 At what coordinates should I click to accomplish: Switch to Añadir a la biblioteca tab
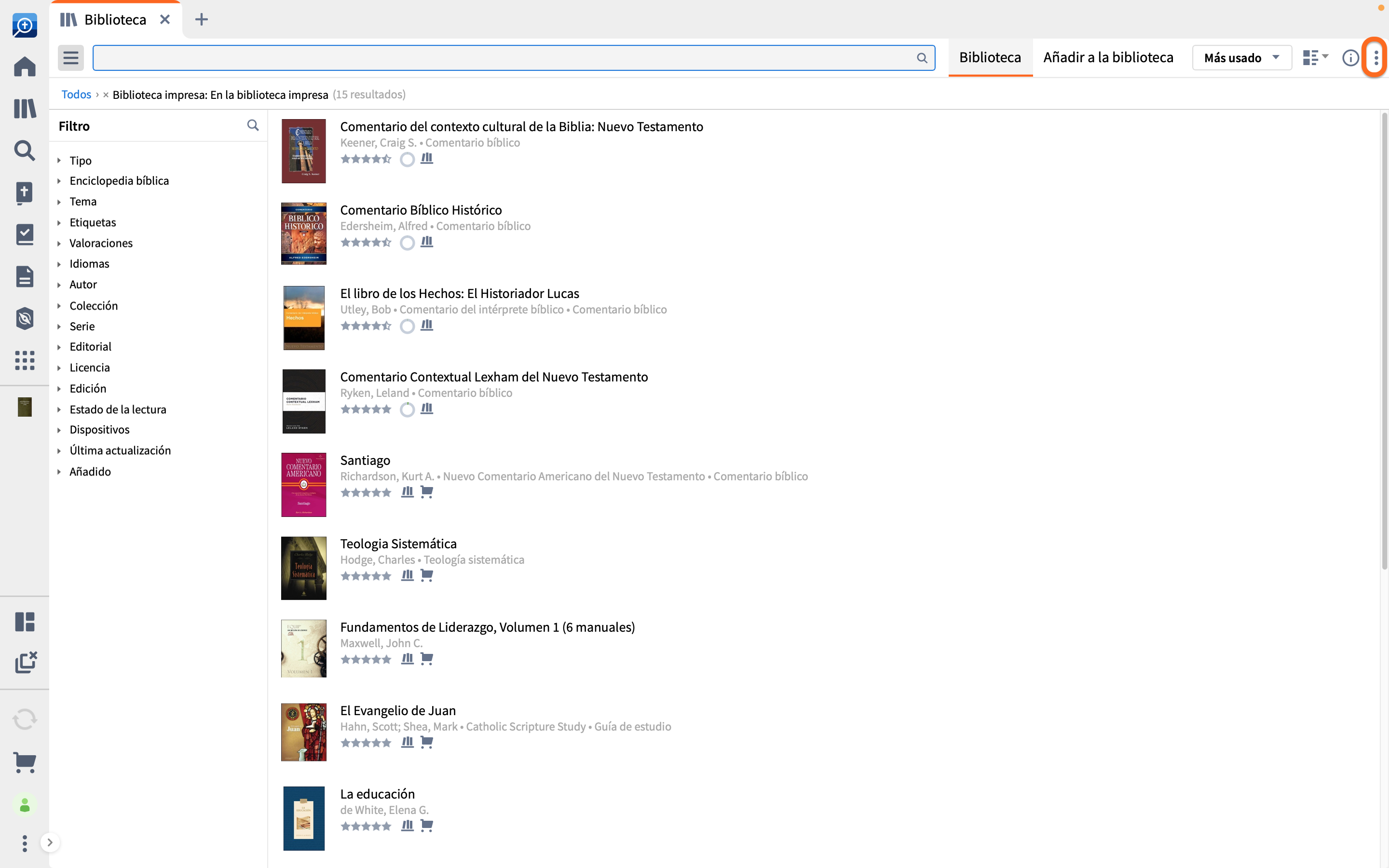click(x=1108, y=57)
